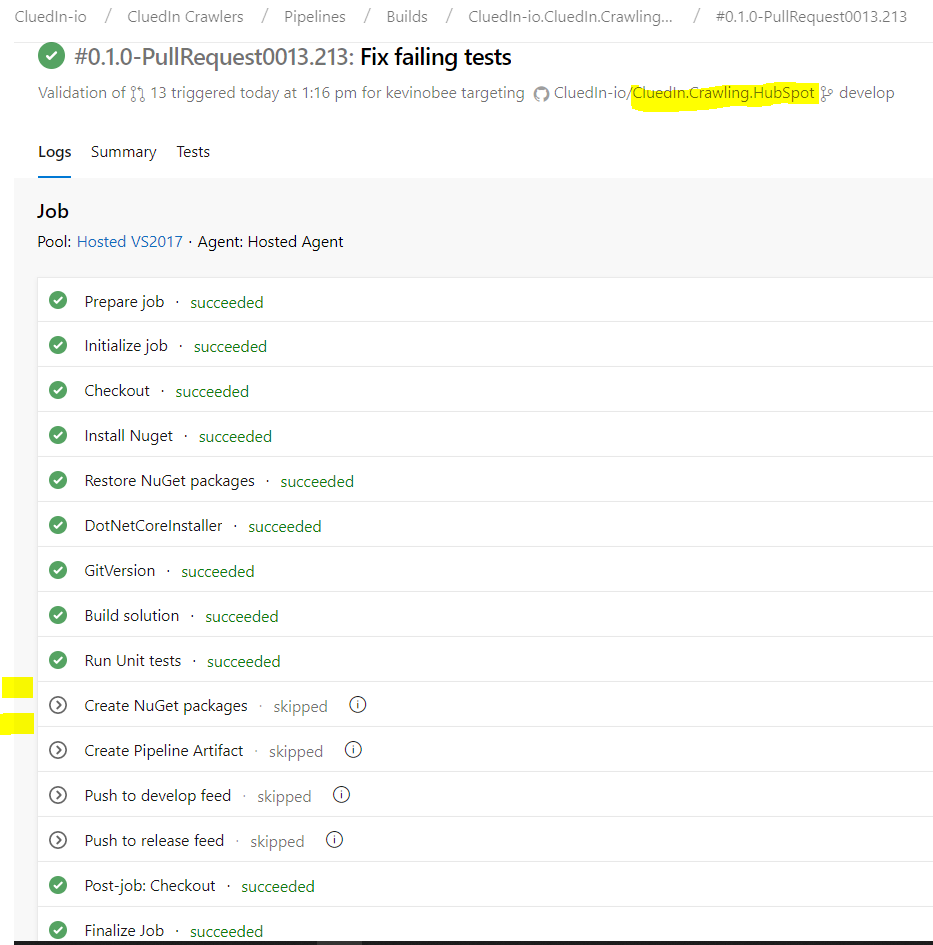Click succeeded status beside Build solution
Image resolution: width=933 pixels, height=945 pixels.
click(x=242, y=617)
